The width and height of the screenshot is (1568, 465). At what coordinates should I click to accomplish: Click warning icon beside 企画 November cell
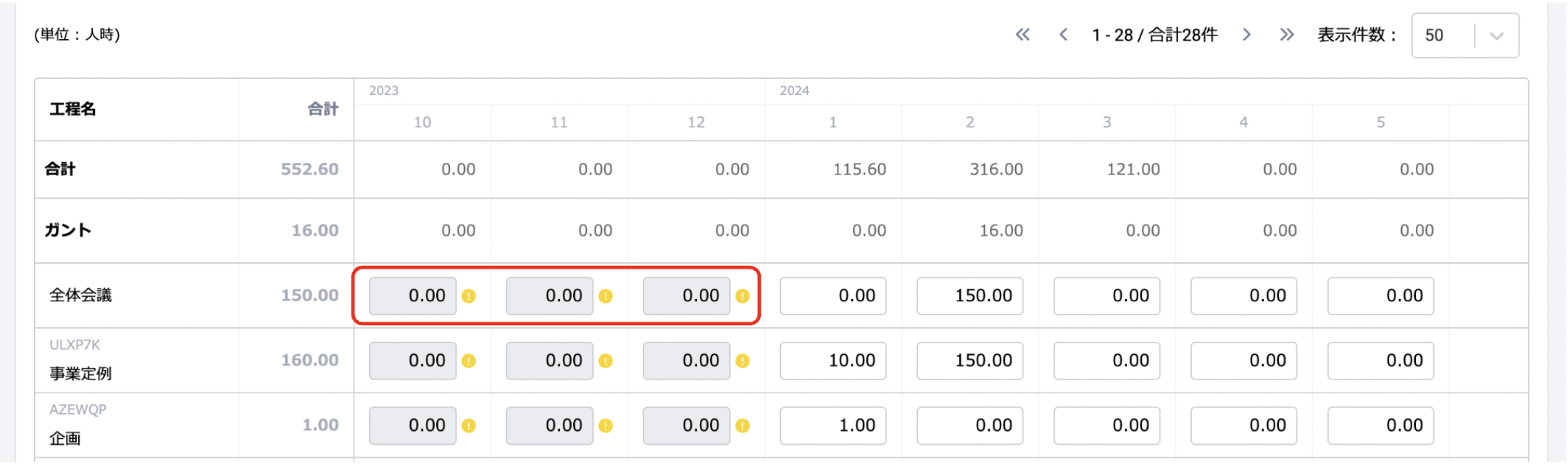(x=606, y=426)
